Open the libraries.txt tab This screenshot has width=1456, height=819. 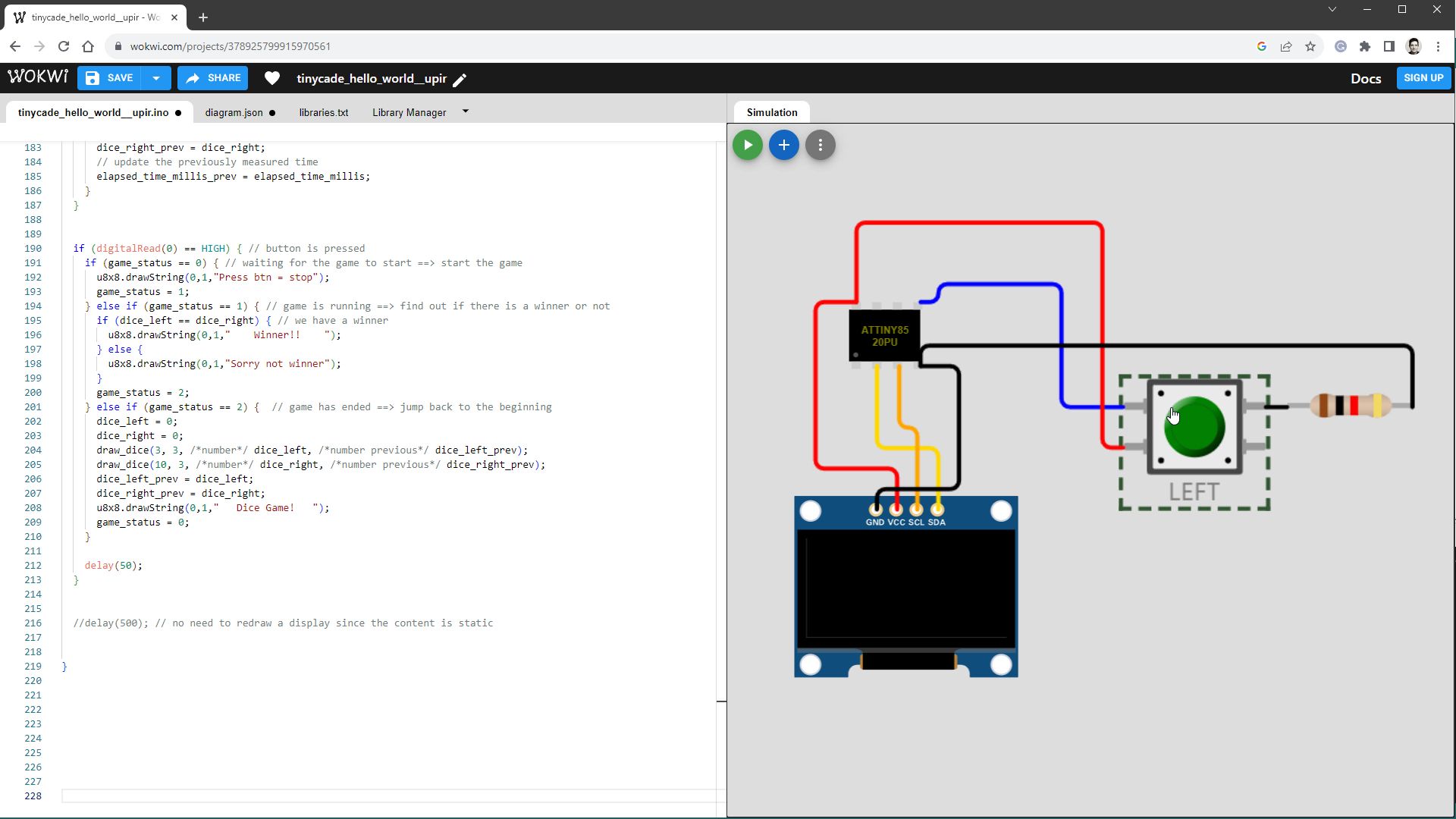tap(323, 112)
